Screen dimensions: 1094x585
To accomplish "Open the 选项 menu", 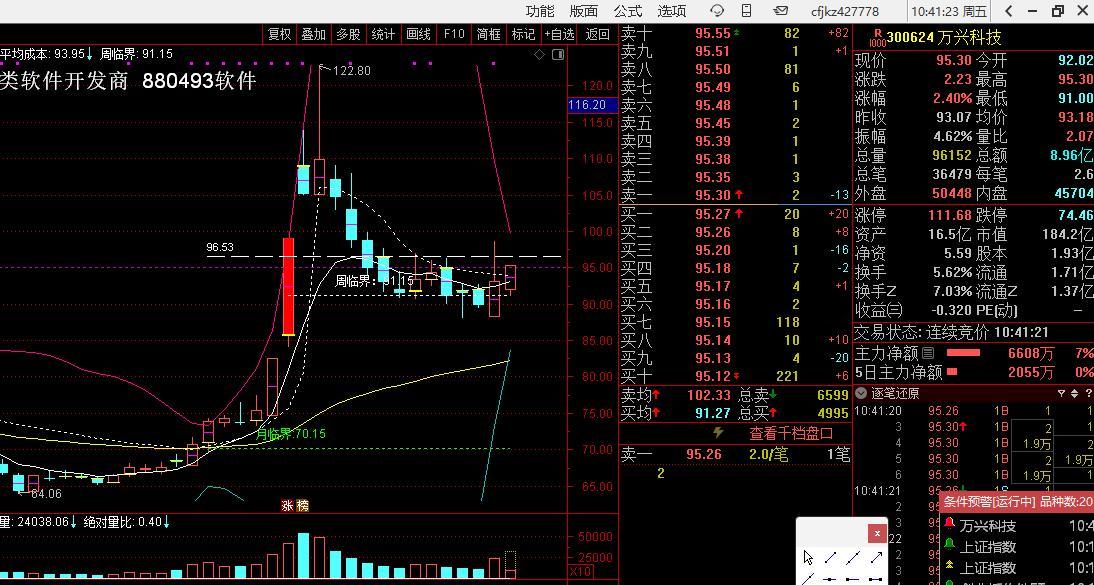I will pyautogui.click(x=672, y=11).
